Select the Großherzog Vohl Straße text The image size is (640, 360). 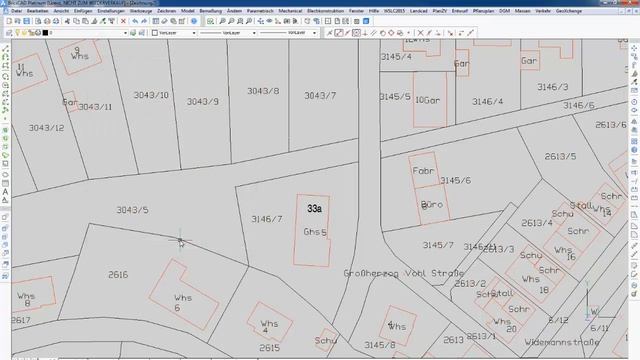pyautogui.click(x=404, y=273)
